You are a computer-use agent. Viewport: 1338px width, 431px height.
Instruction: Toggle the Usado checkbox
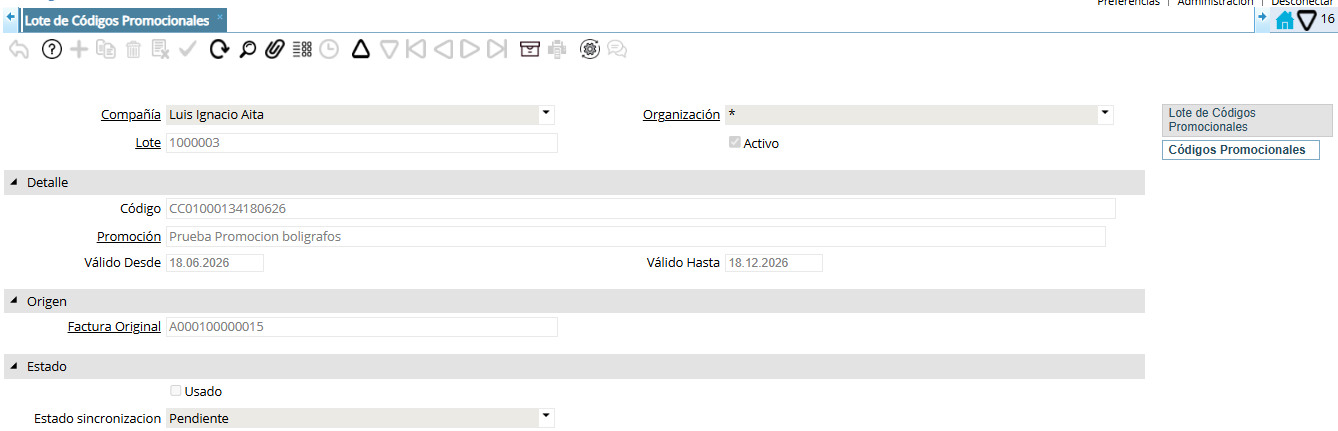coord(176,391)
